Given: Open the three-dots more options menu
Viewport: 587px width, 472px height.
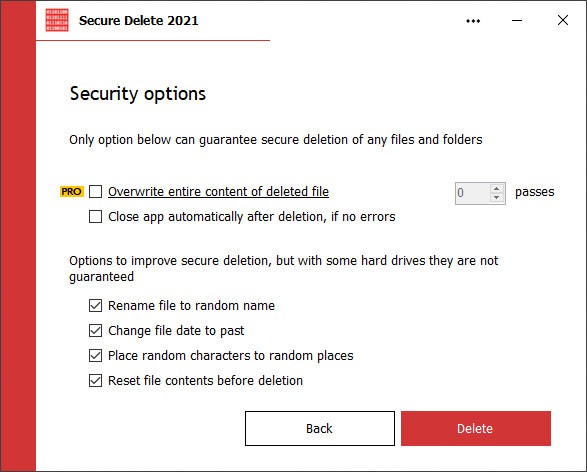Looking at the screenshot, I should (473, 21).
